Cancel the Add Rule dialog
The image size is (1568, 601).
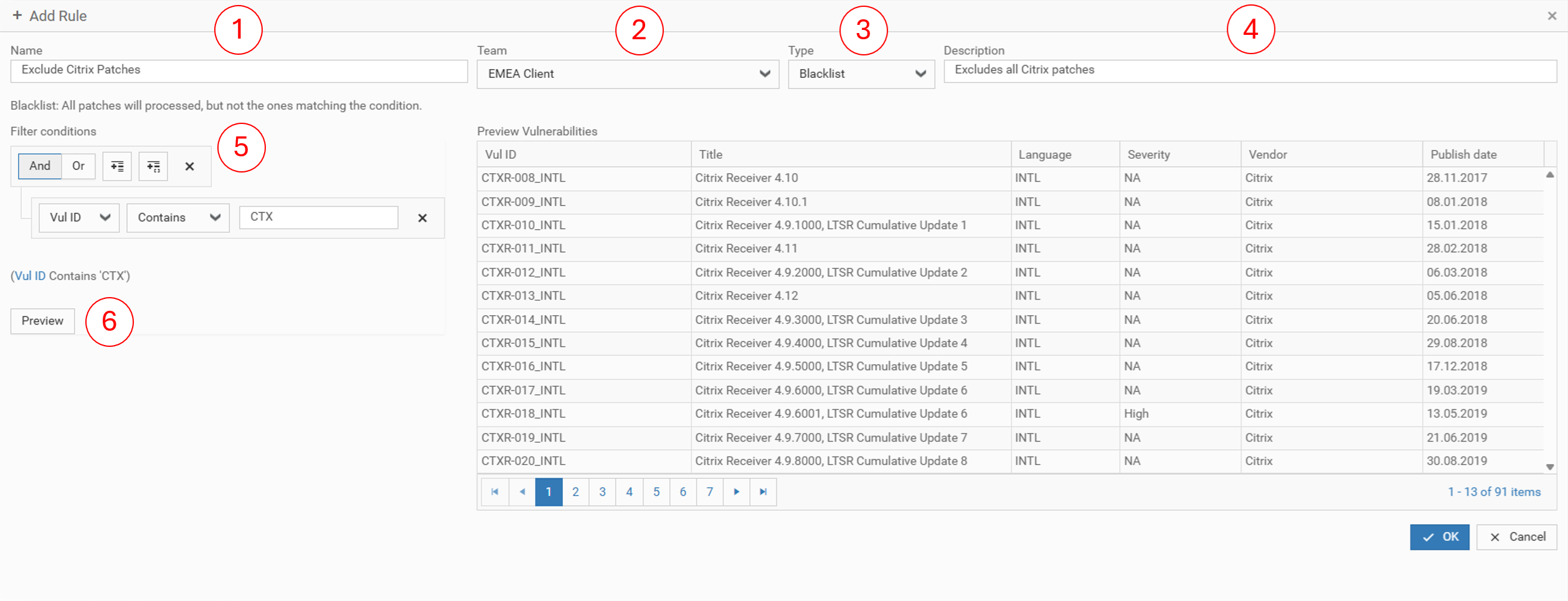[1516, 537]
